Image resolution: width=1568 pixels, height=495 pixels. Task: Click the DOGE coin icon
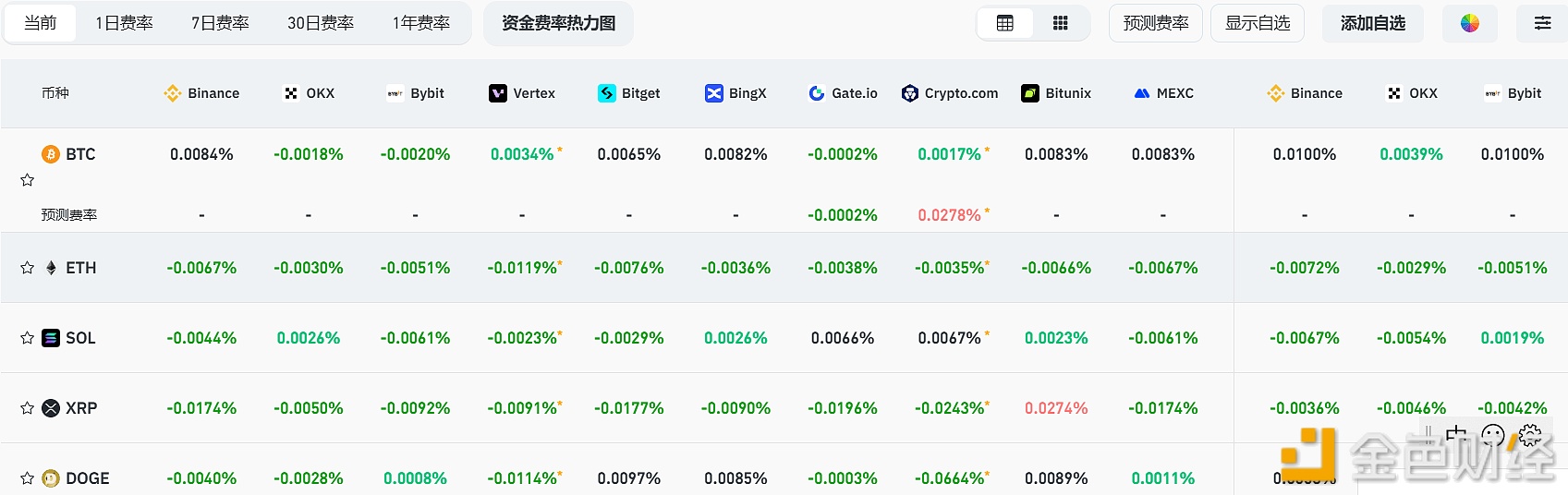pyautogui.click(x=51, y=478)
